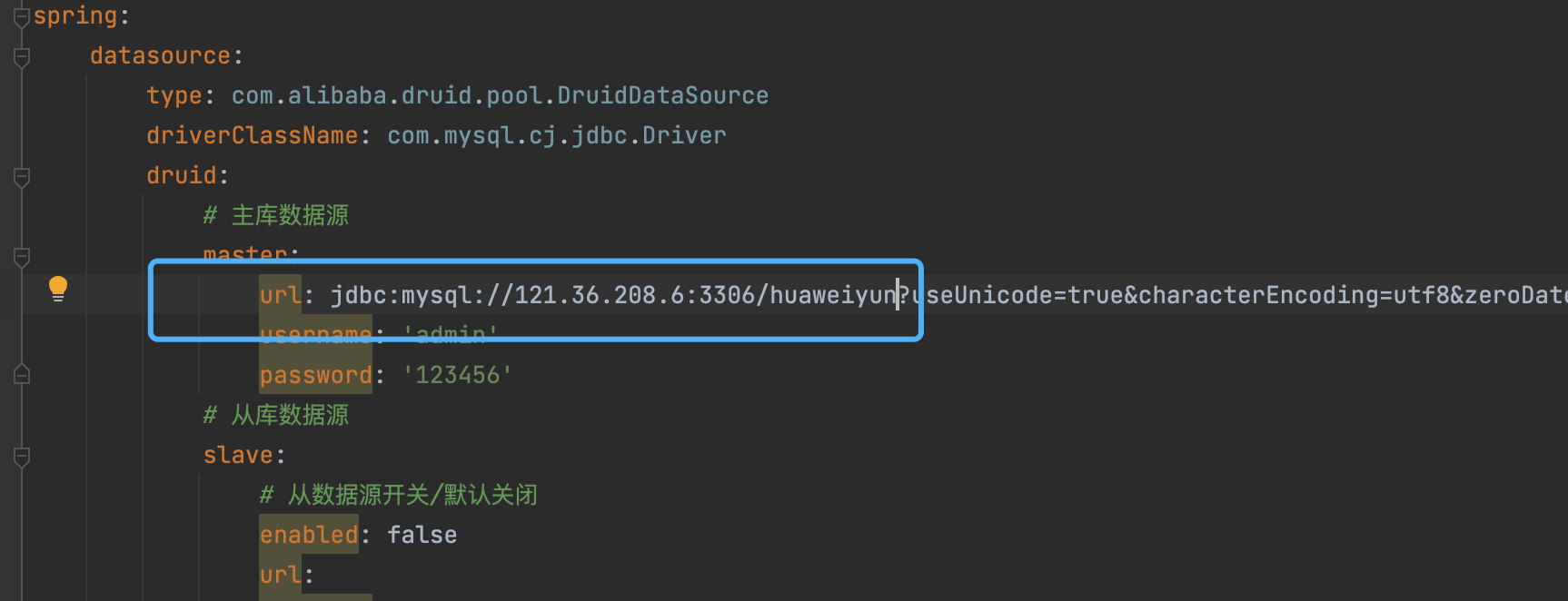Image resolution: width=1568 pixels, height=601 pixels.
Task: Place cursor on master url key
Action: pos(280,295)
